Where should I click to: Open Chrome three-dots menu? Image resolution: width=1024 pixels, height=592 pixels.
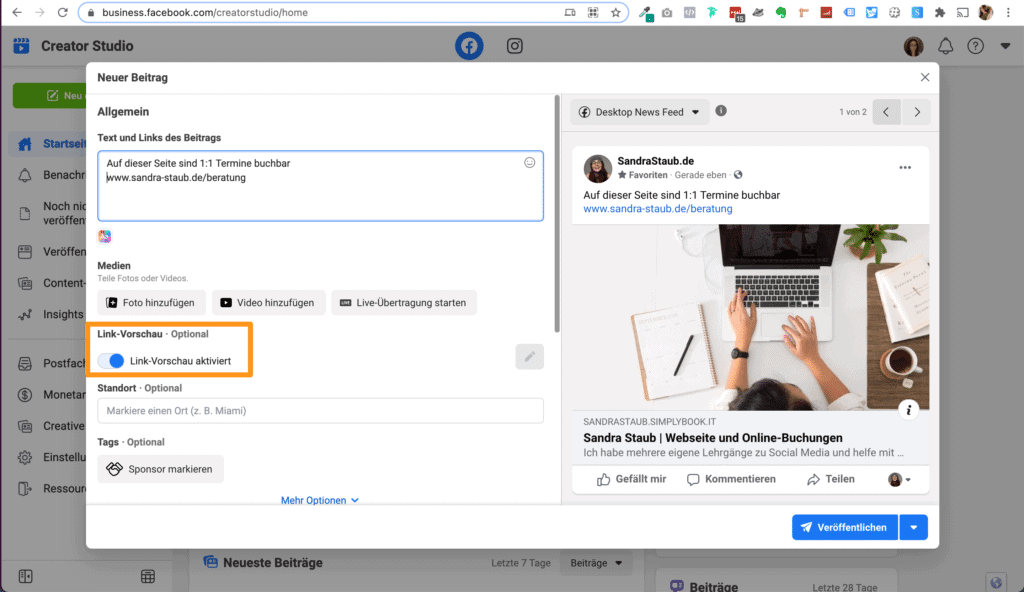(1008, 12)
